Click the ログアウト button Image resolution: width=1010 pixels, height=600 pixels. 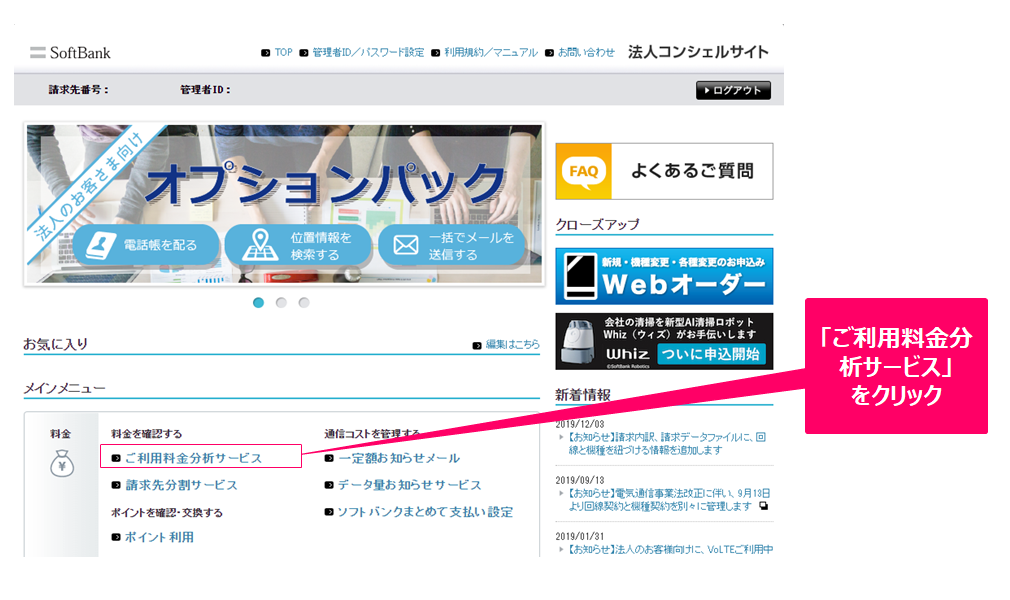pyautogui.click(x=733, y=90)
